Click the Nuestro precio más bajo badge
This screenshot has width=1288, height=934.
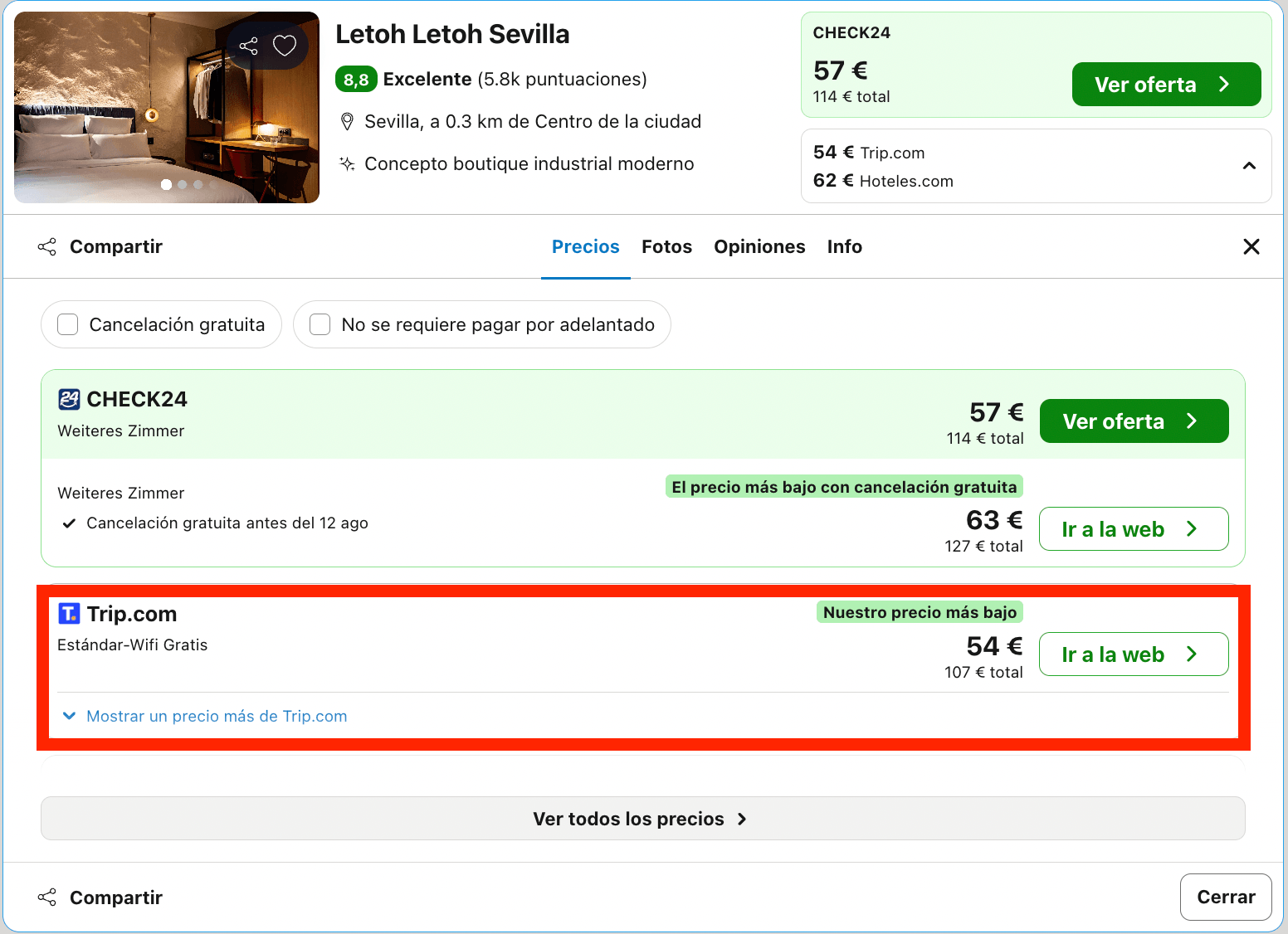coord(920,612)
